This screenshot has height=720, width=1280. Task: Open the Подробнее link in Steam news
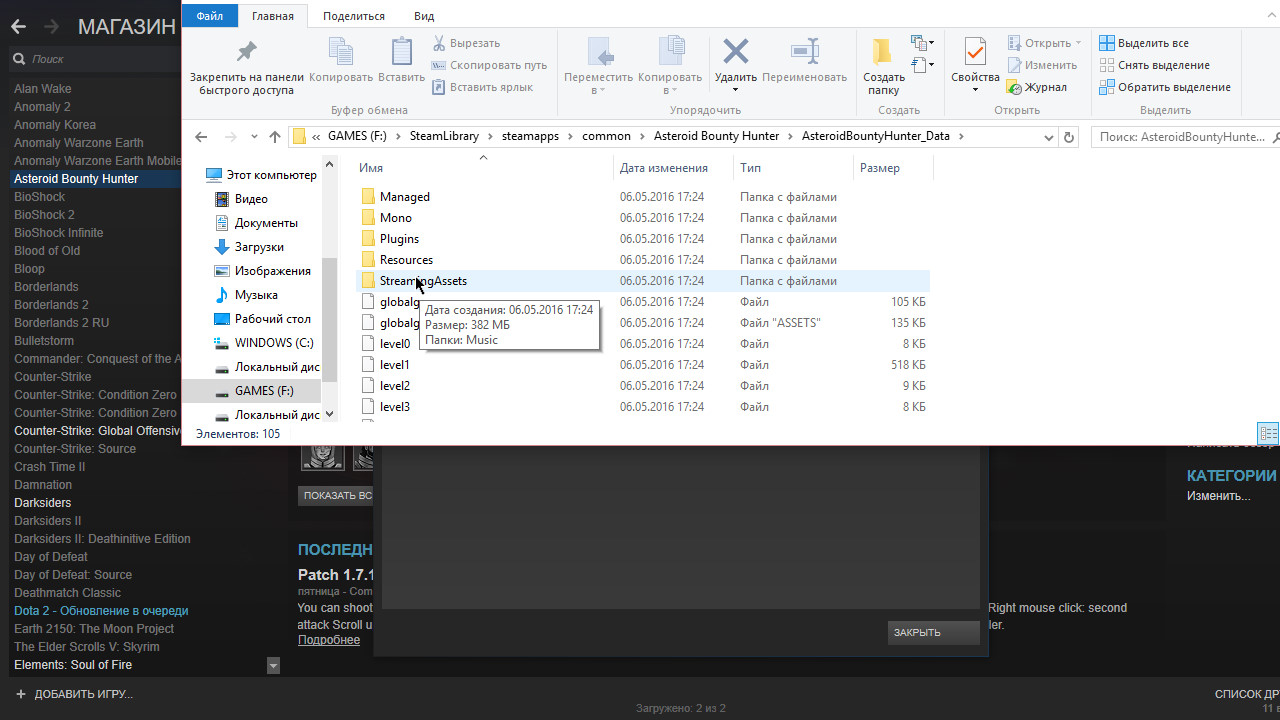329,640
